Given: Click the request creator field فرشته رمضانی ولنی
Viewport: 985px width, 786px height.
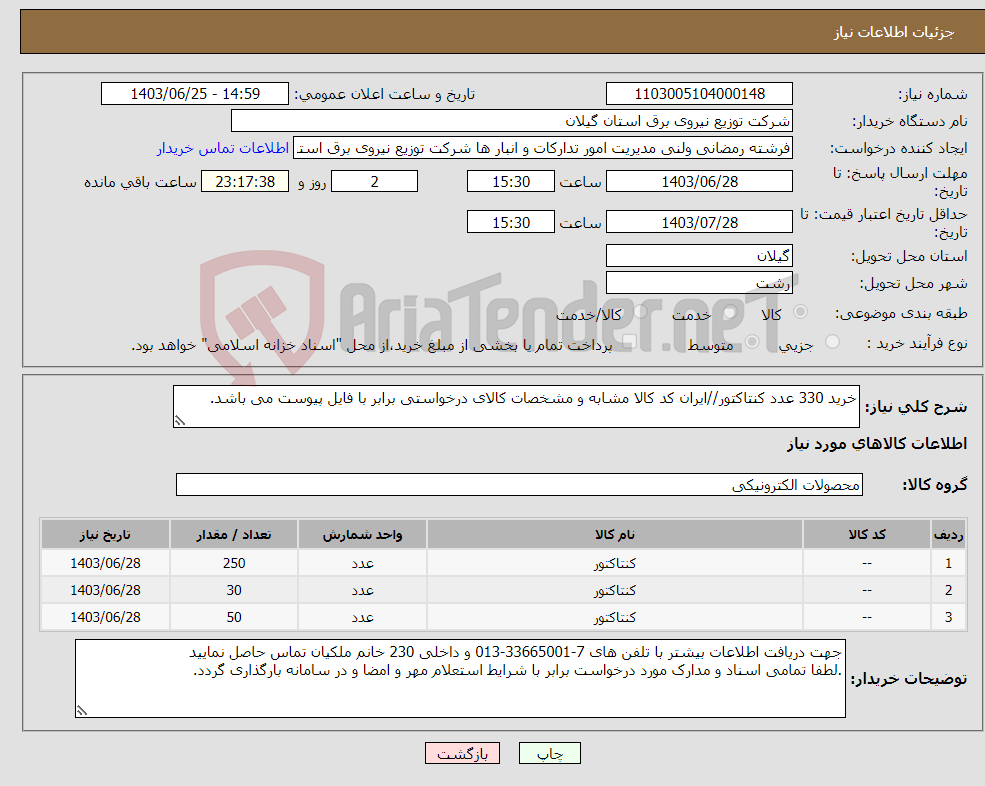Looking at the screenshot, I should pyautogui.click(x=543, y=148).
